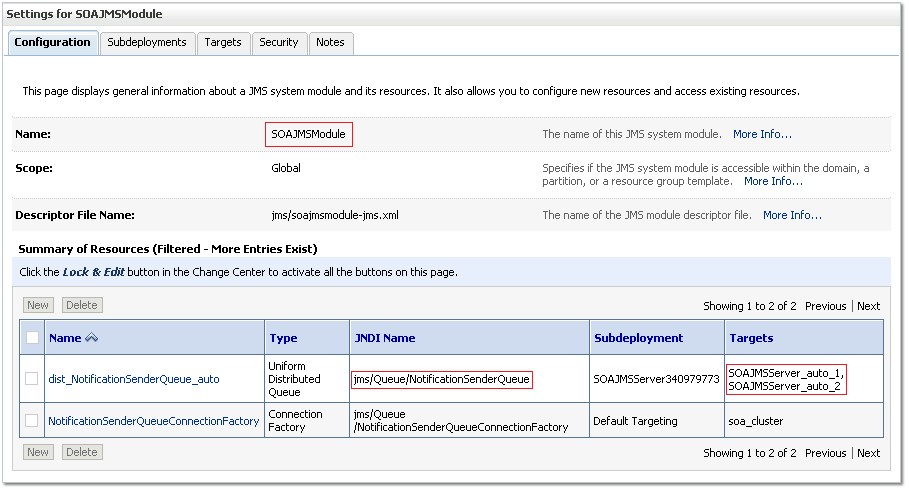Open More Info link for module Name
This screenshot has height=490, width=909.
762,134
